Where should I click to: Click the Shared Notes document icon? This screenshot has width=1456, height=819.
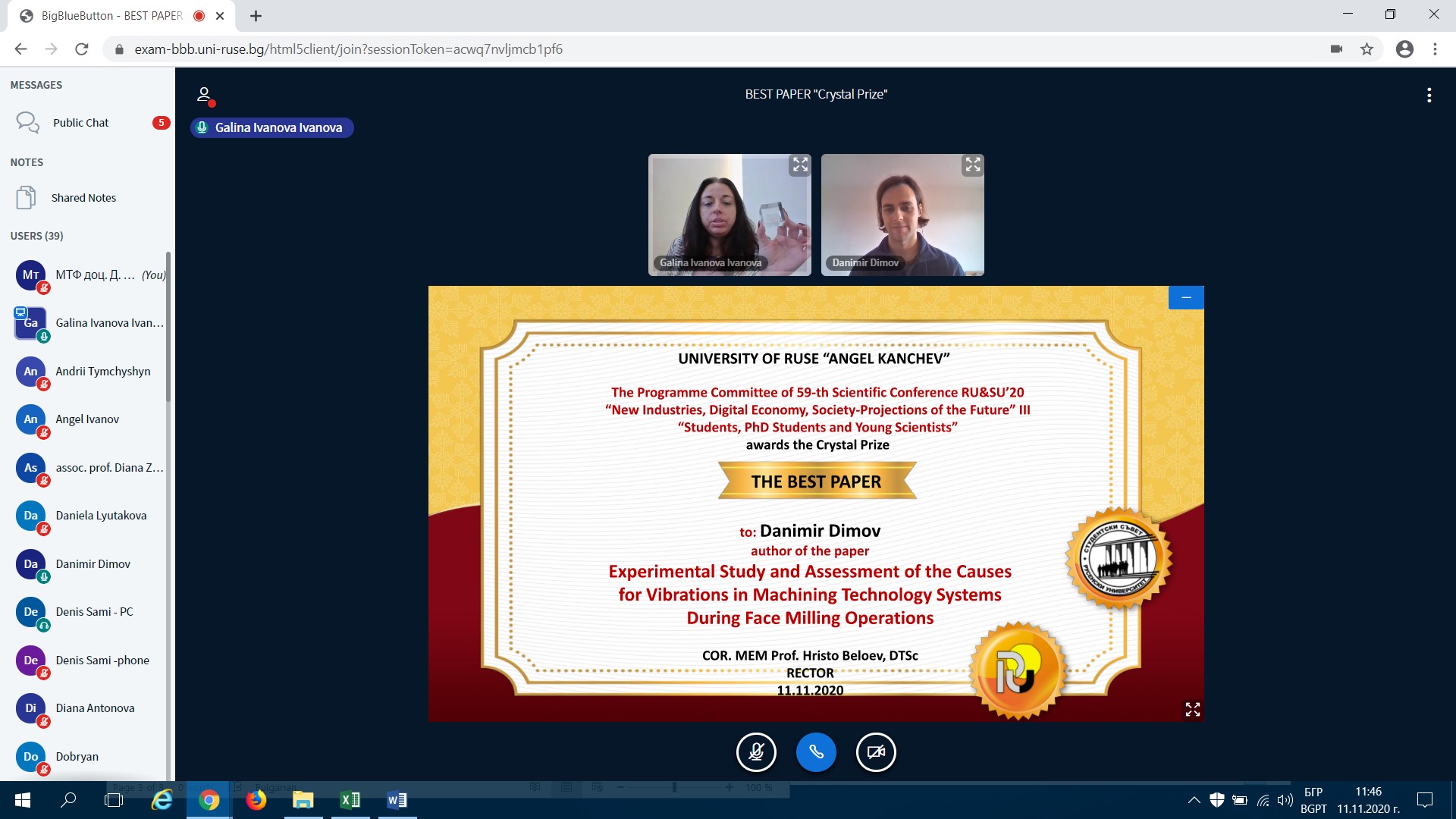coord(26,197)
